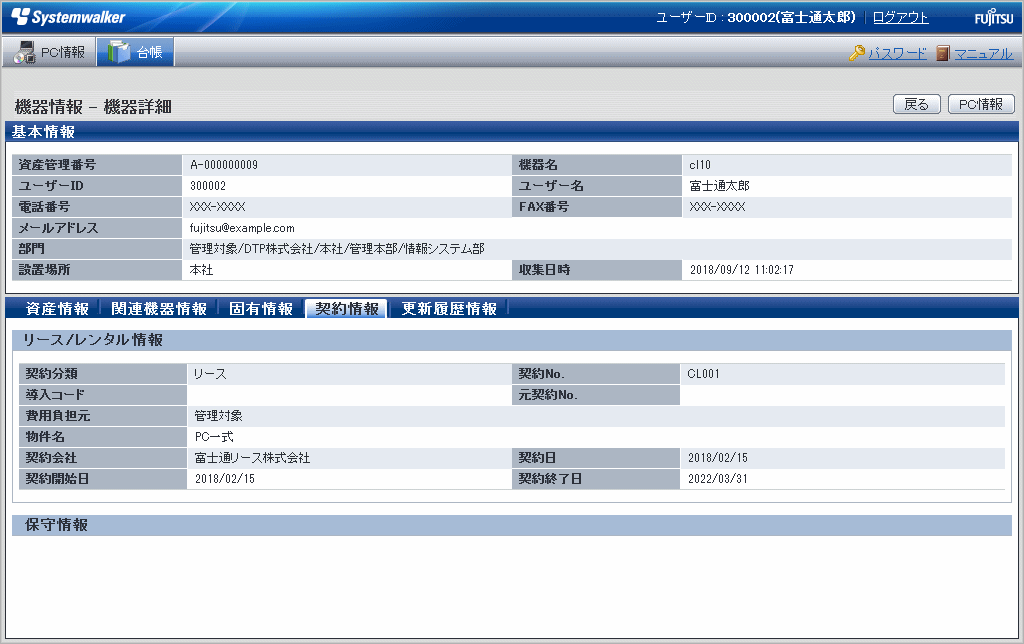The width and height of the screenshot is (1024, 644).
Task: Click the Systemwalker logo icon
Action: pos(20,18)
